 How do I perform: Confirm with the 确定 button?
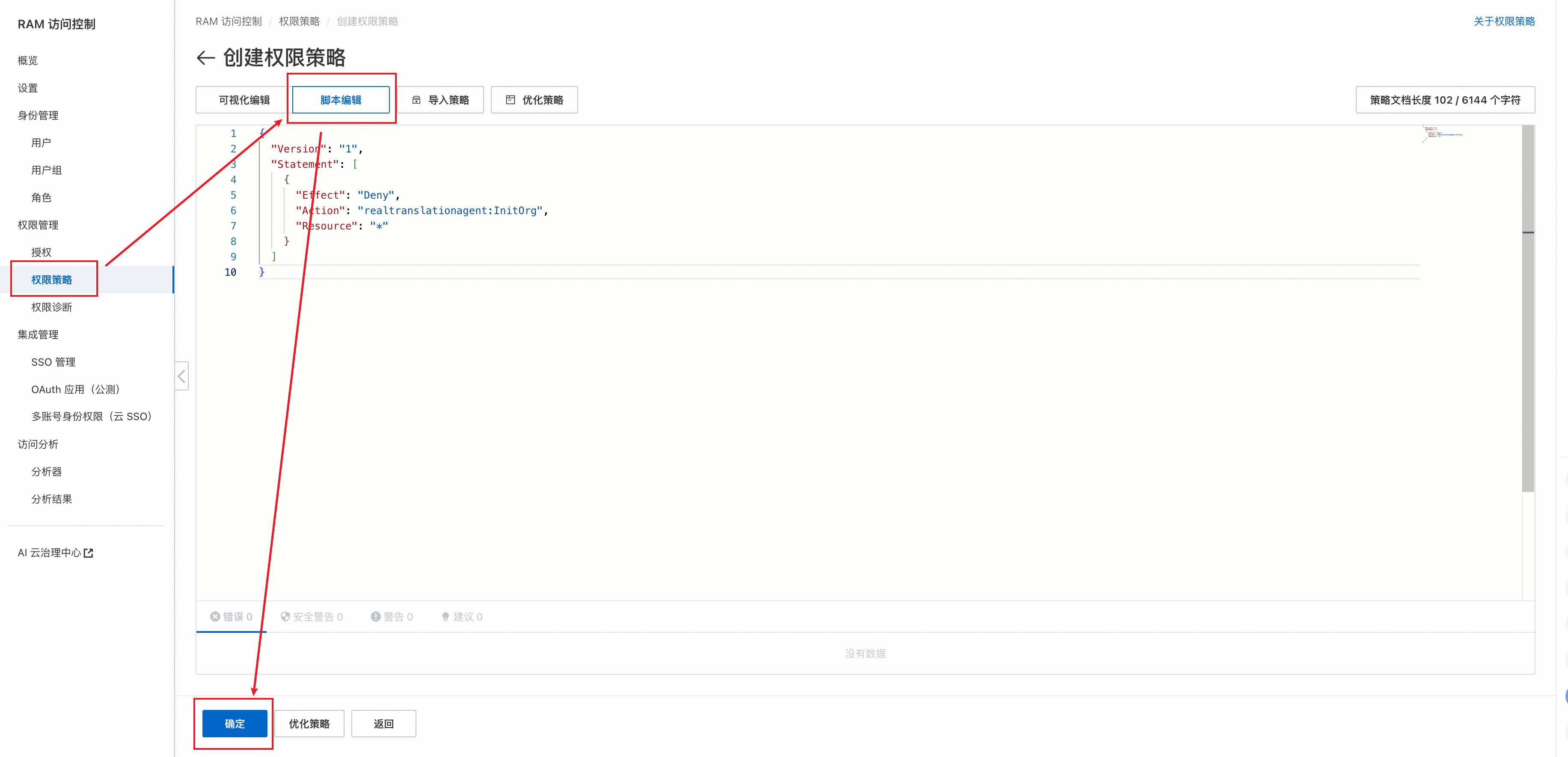[x=235, y=724]
